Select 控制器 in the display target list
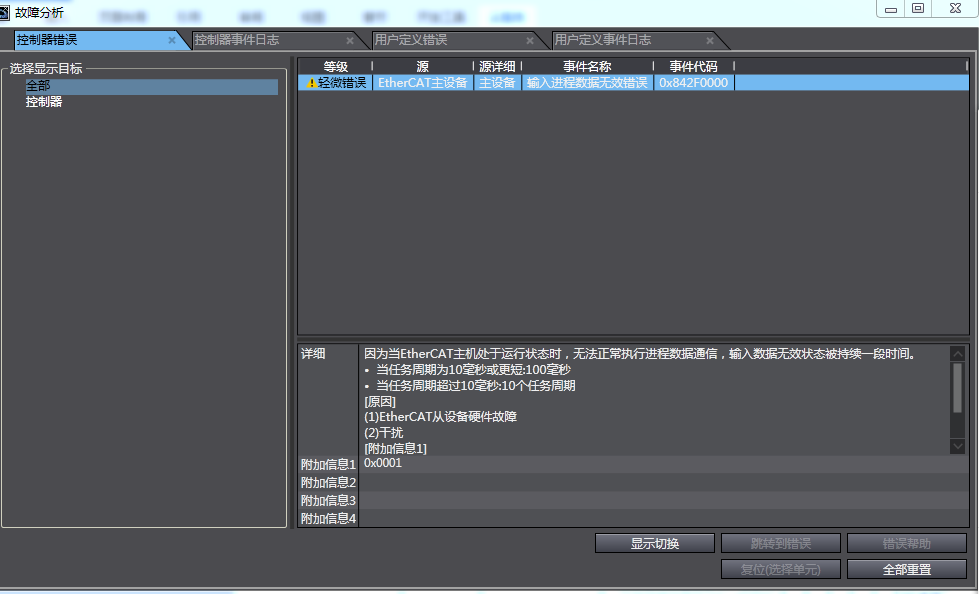Screen dimensions: 979x594 pyautogui.click(x=44, y=101)
